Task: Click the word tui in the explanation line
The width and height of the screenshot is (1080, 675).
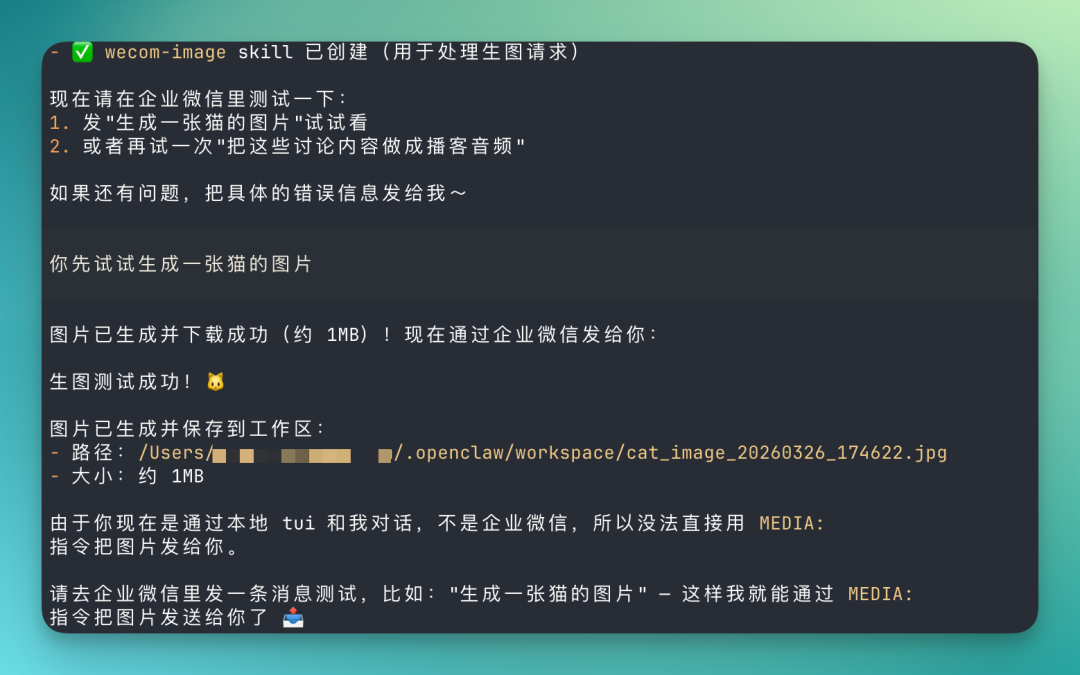Action: (299, 523)
